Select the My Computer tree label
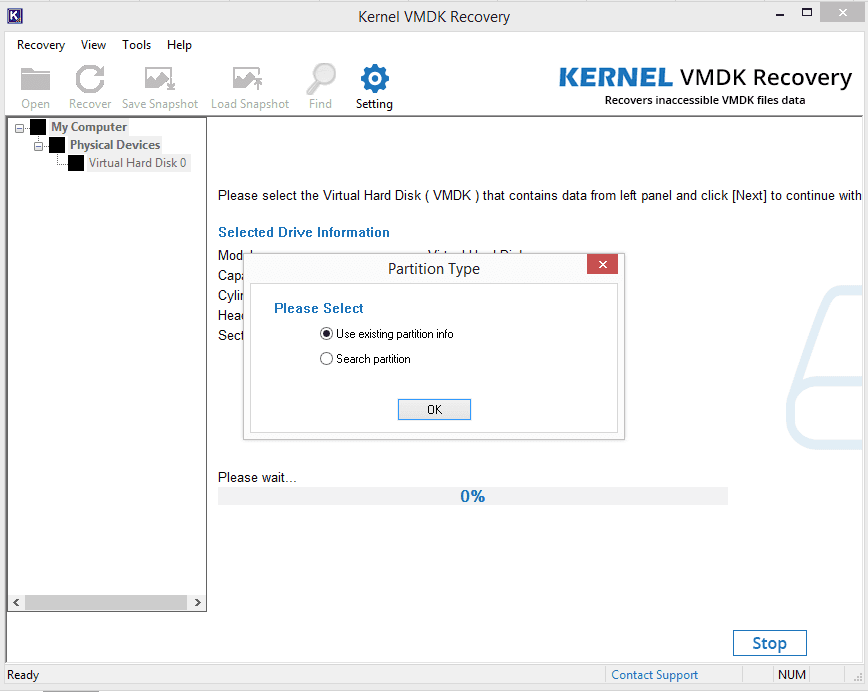Viewport: 868px width, 692px height. click(89, 127)
